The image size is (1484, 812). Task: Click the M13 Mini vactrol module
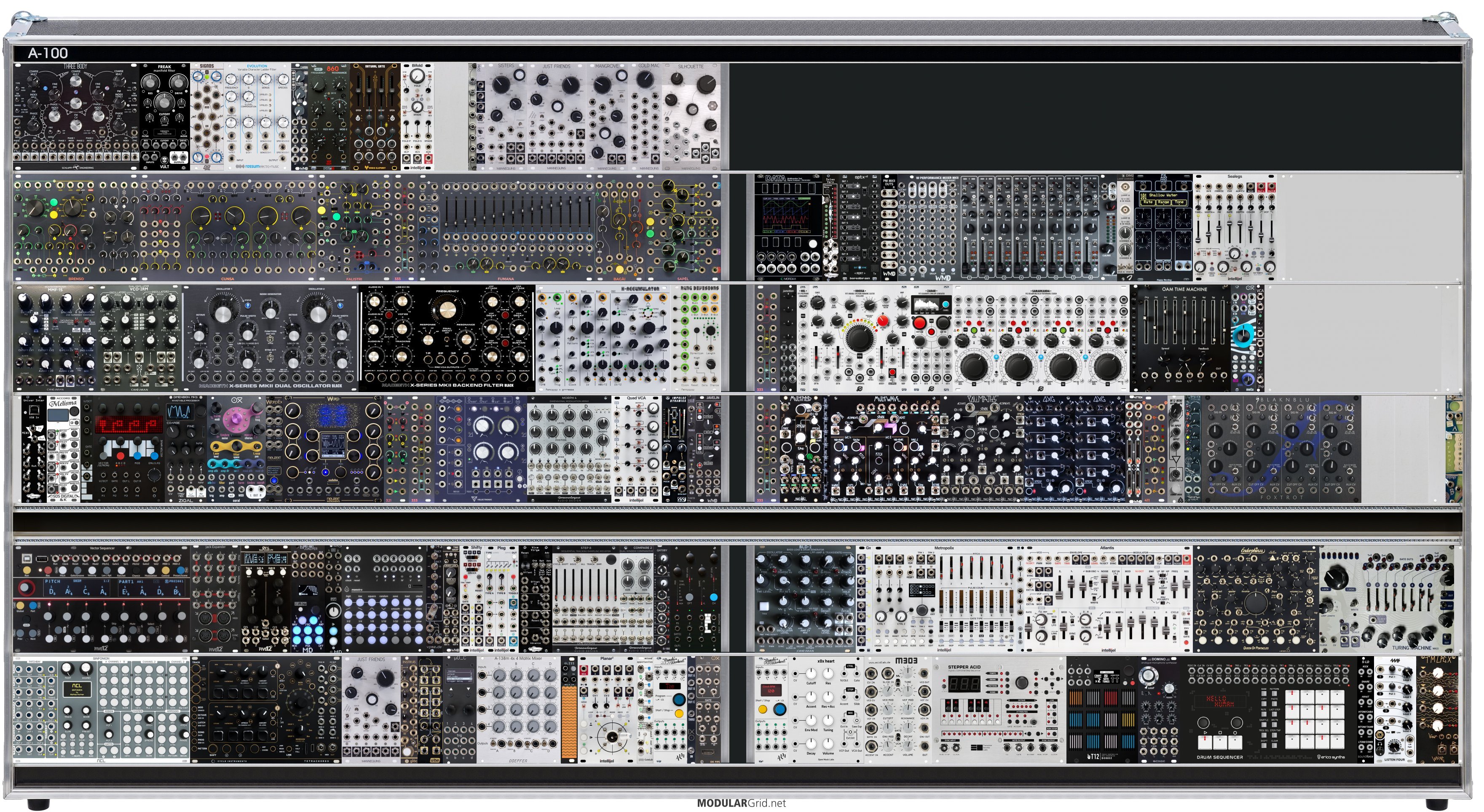pyautogui.click(x=1176, y=449)
